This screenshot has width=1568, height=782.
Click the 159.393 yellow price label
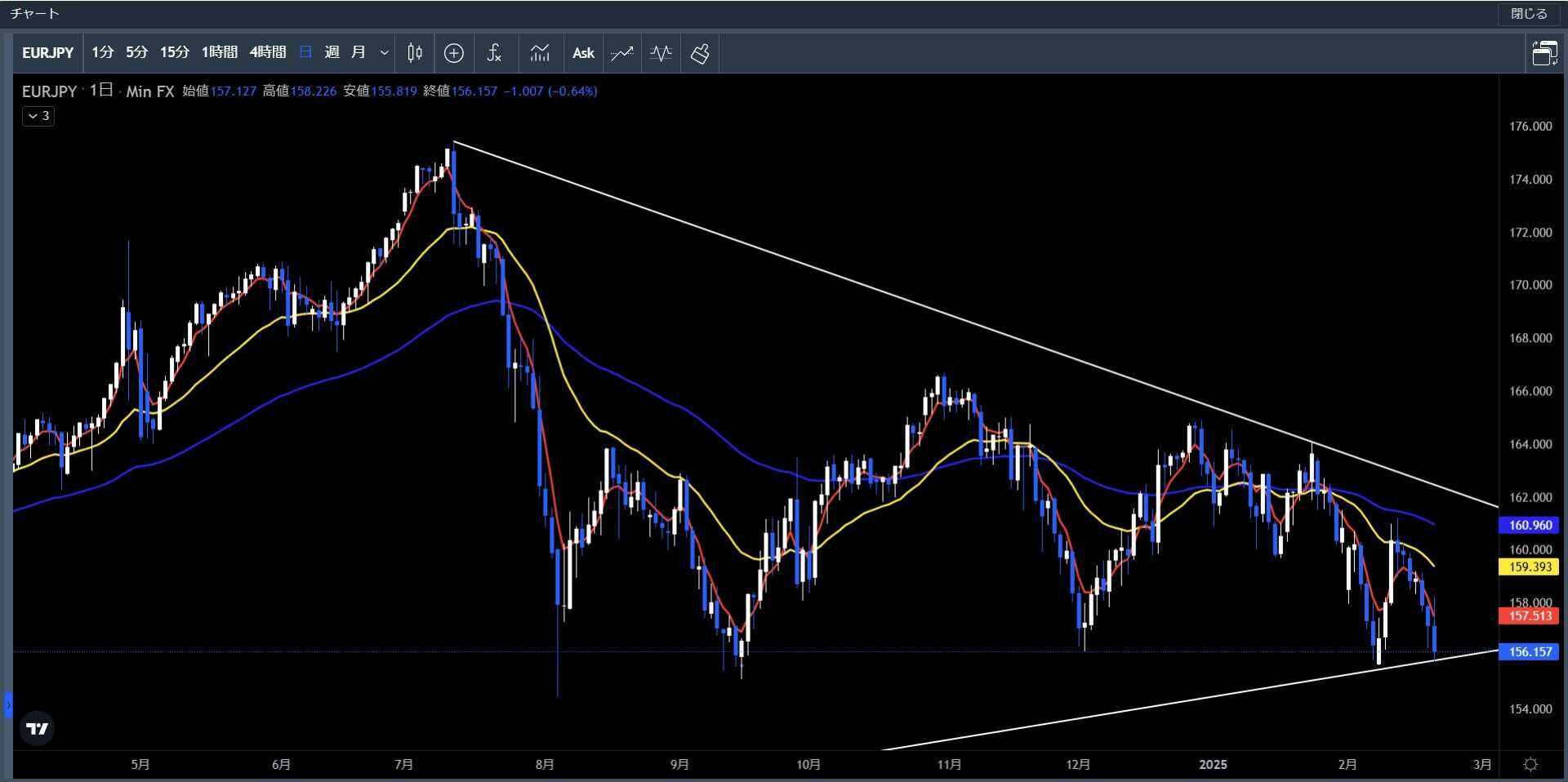pos(1530,567)
